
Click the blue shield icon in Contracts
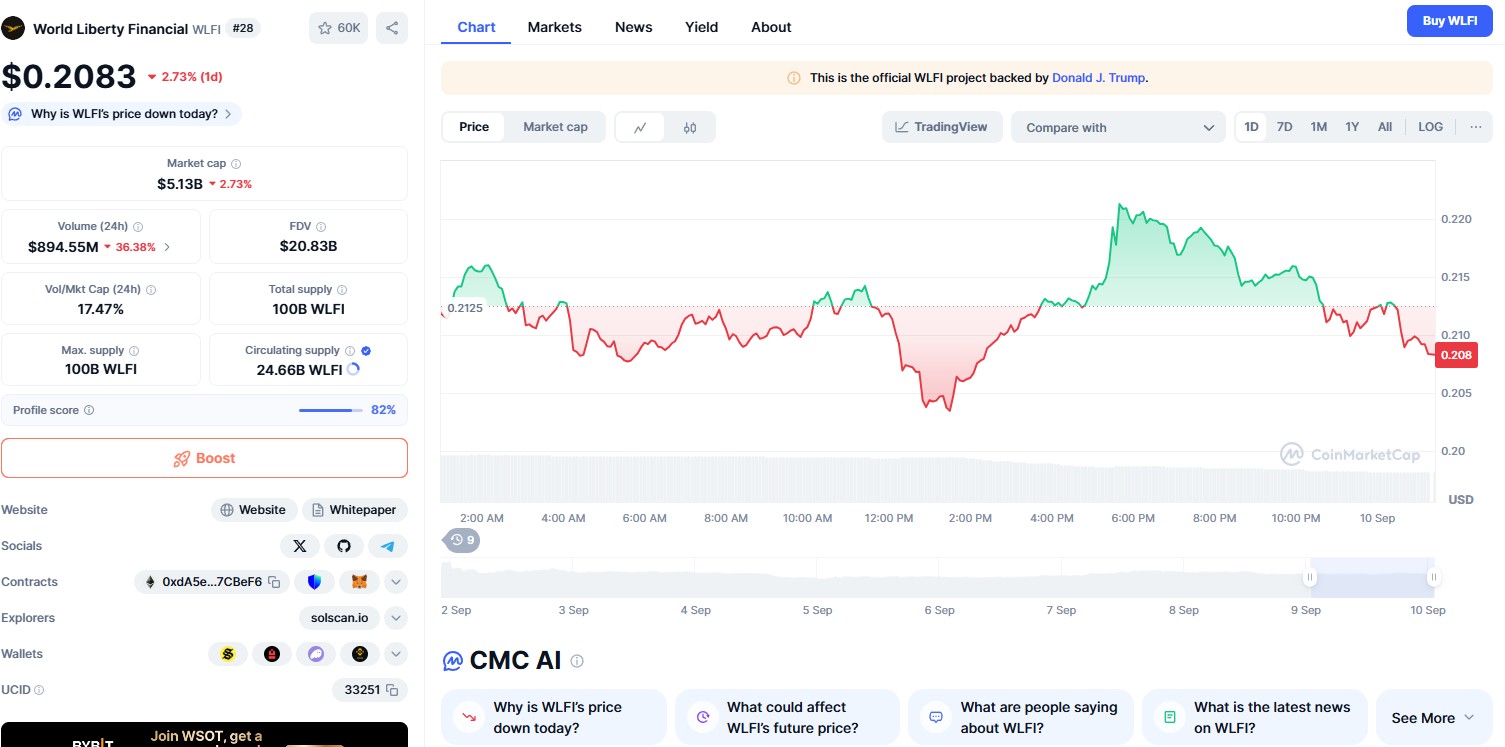click(314, 582)
